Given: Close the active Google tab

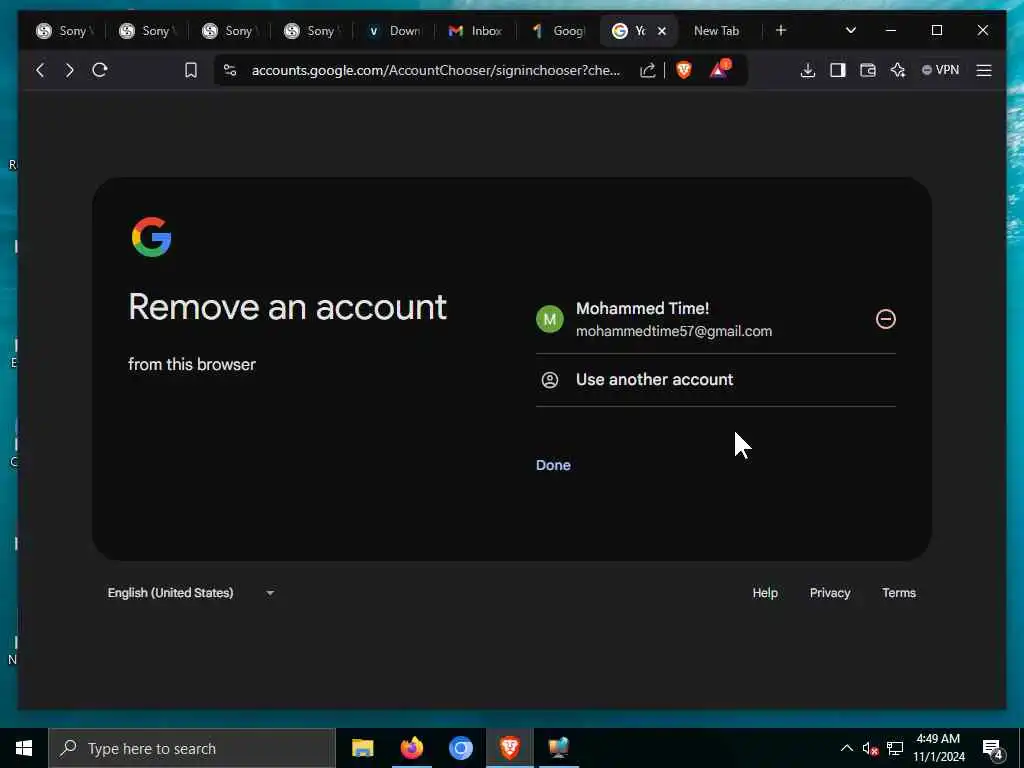Looking at the screenshot, I should coord(662,31).
